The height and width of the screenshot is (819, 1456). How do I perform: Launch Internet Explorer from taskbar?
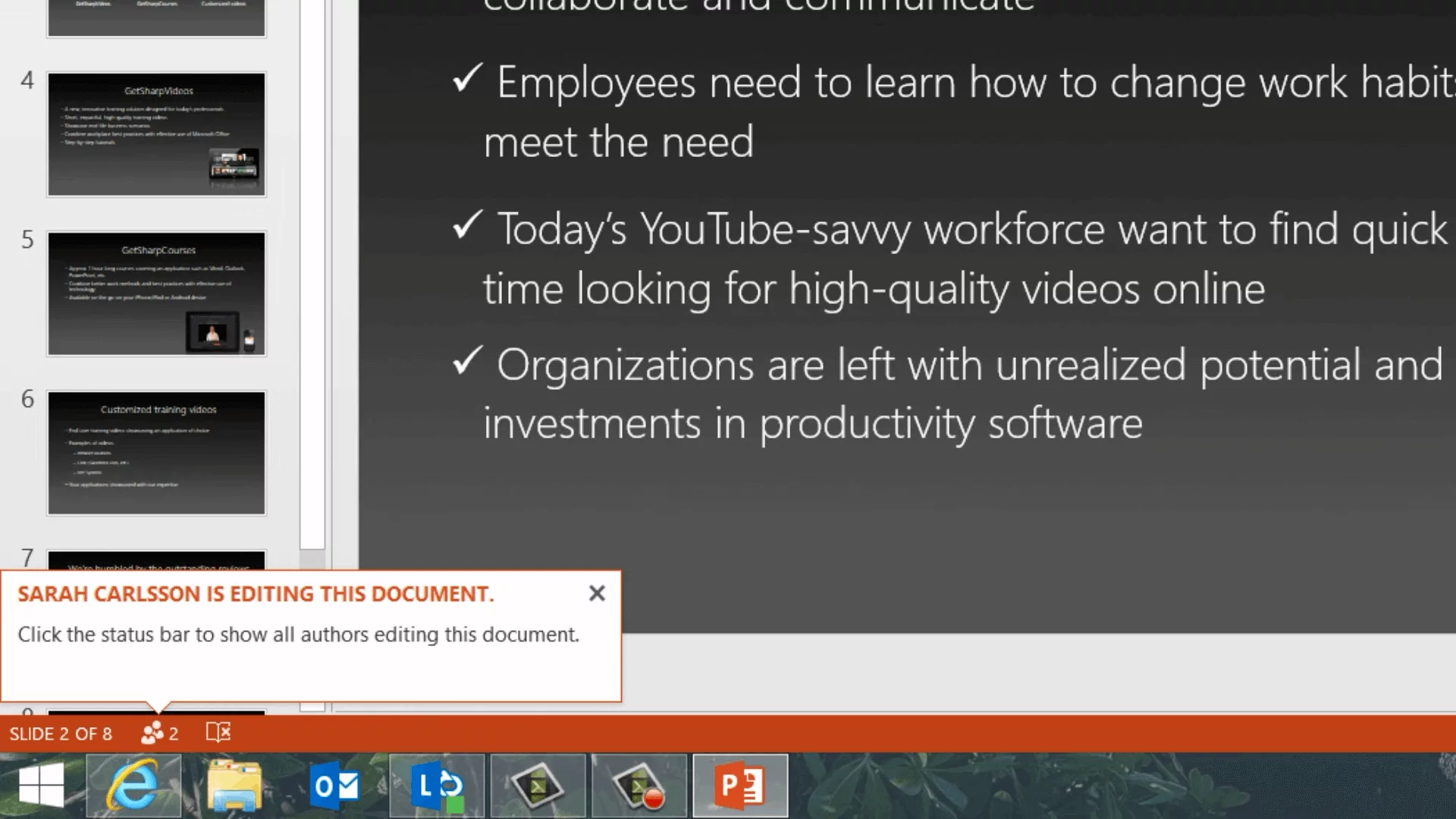coord(133,786)
